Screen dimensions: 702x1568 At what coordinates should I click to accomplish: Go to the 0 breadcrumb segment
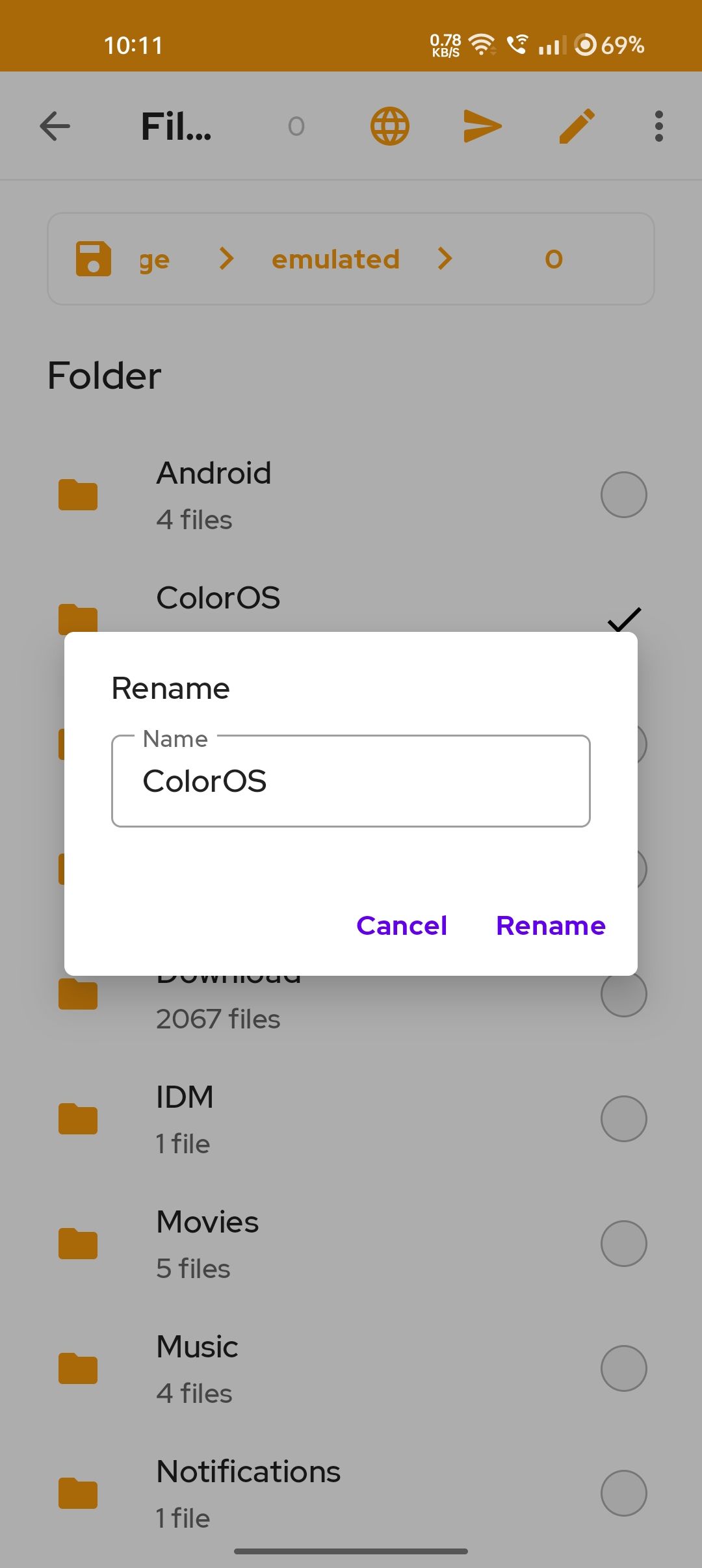(x=553, y=259)
